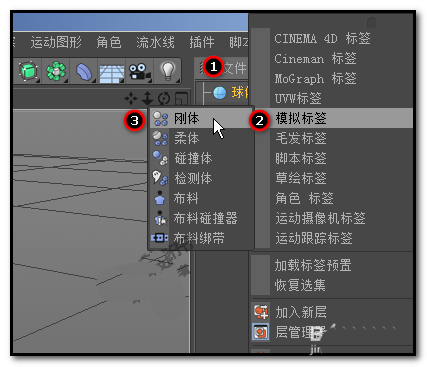This screenshot has height=367, width=427.
Task: Click 加载标签预置 entry
Action: (313, 265)
